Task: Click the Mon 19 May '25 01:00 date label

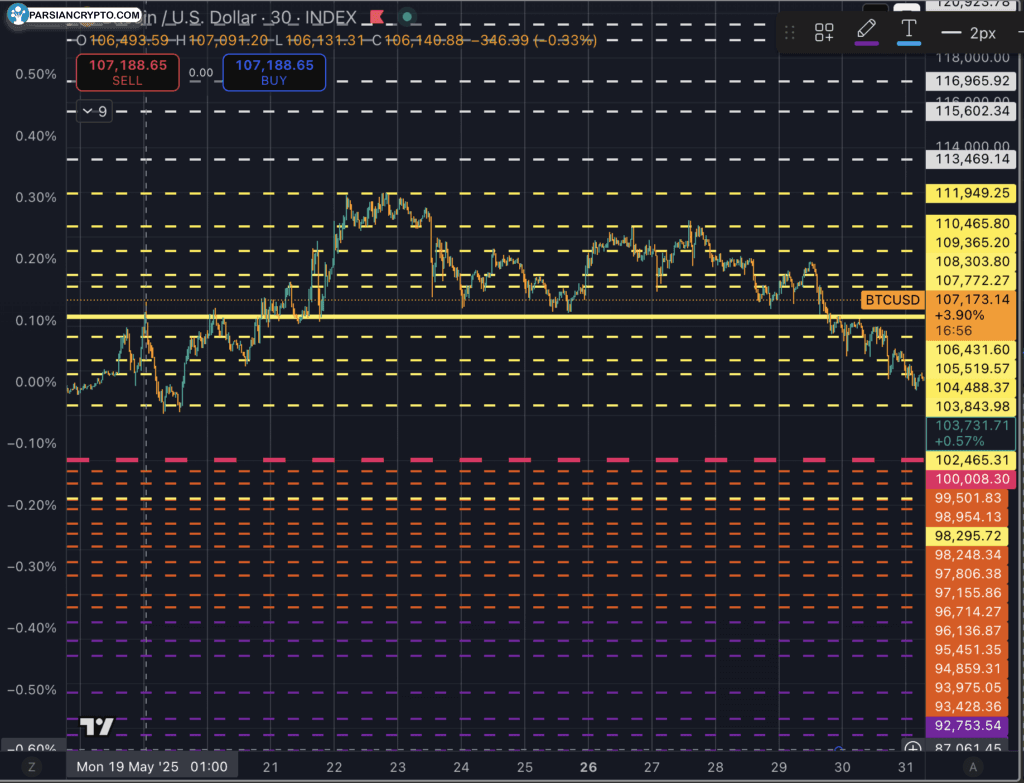Action: [x=152, y=767]
